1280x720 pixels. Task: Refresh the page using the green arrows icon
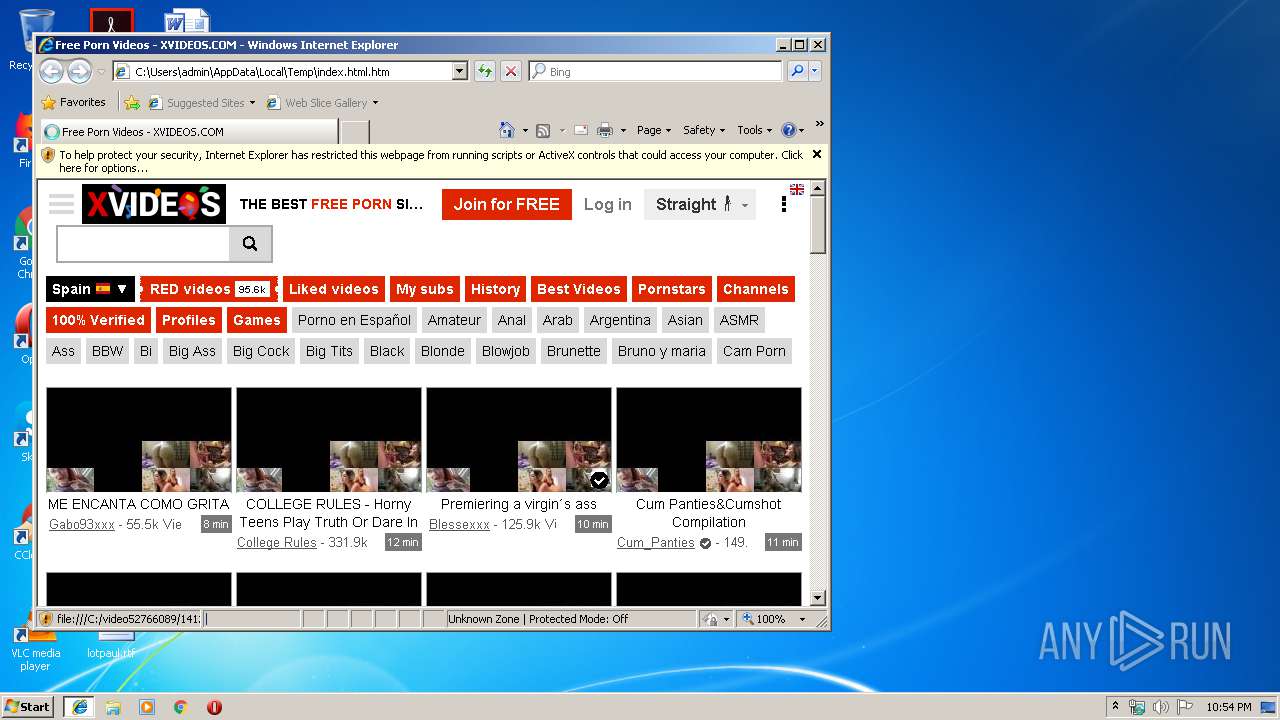pos(485,71)
